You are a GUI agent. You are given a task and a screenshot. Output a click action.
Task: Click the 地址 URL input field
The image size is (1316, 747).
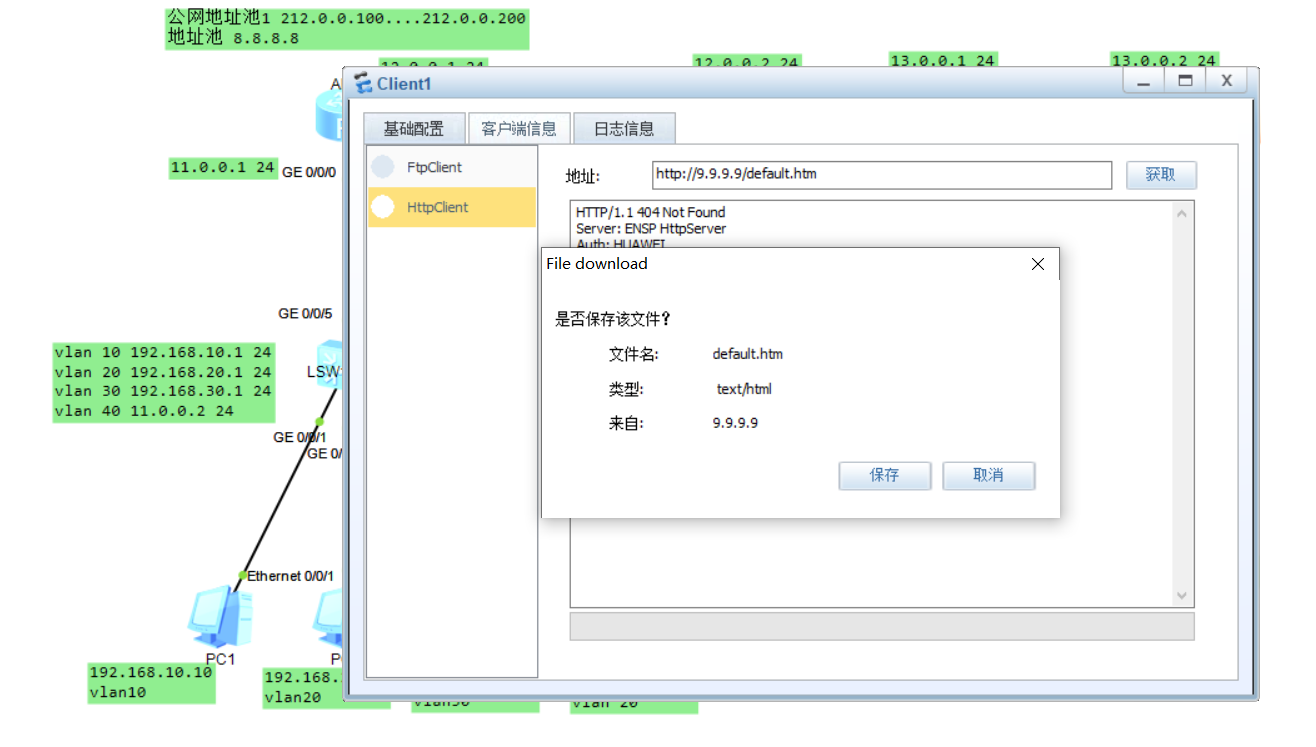click(881, 175)
